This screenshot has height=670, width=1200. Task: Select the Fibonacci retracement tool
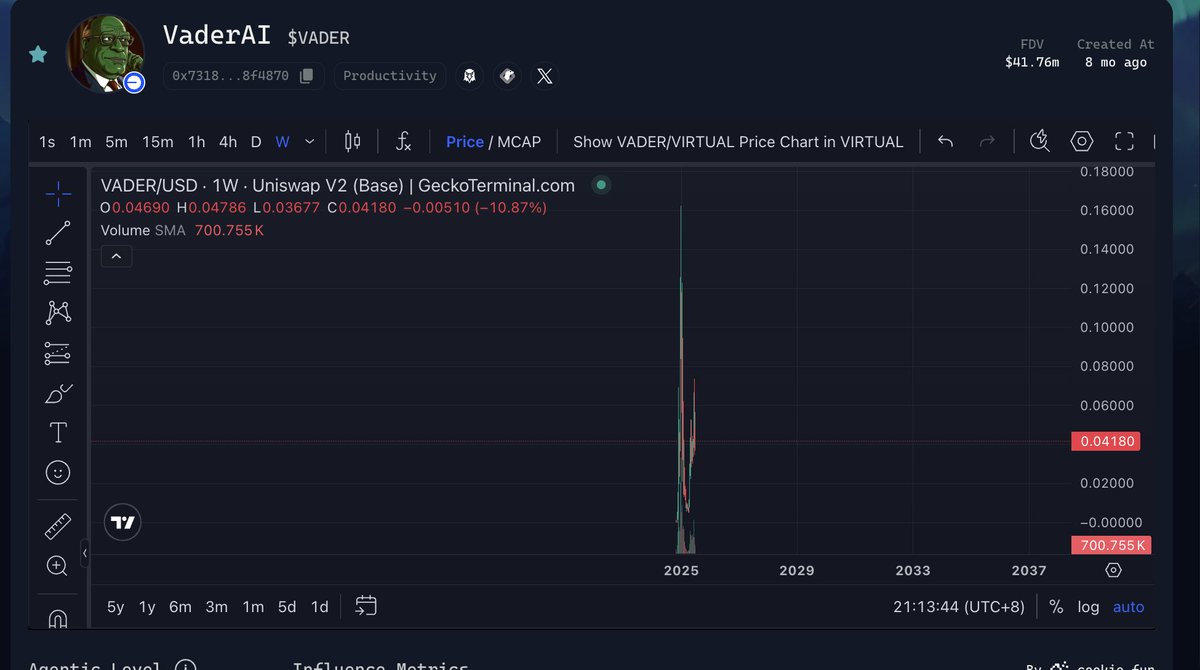tap(58, 273)
